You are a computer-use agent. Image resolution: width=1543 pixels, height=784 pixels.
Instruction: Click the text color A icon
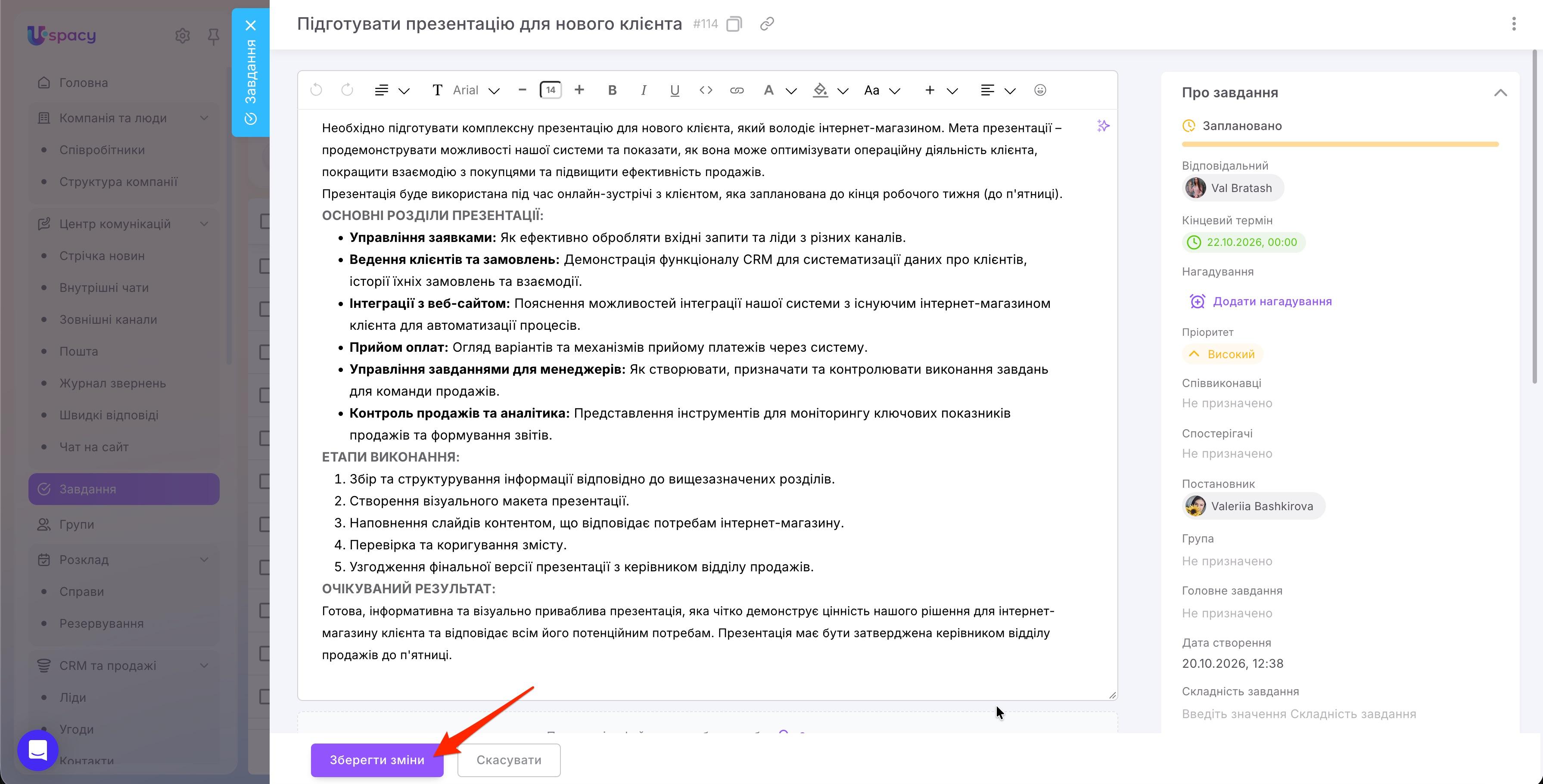[768, 90]
